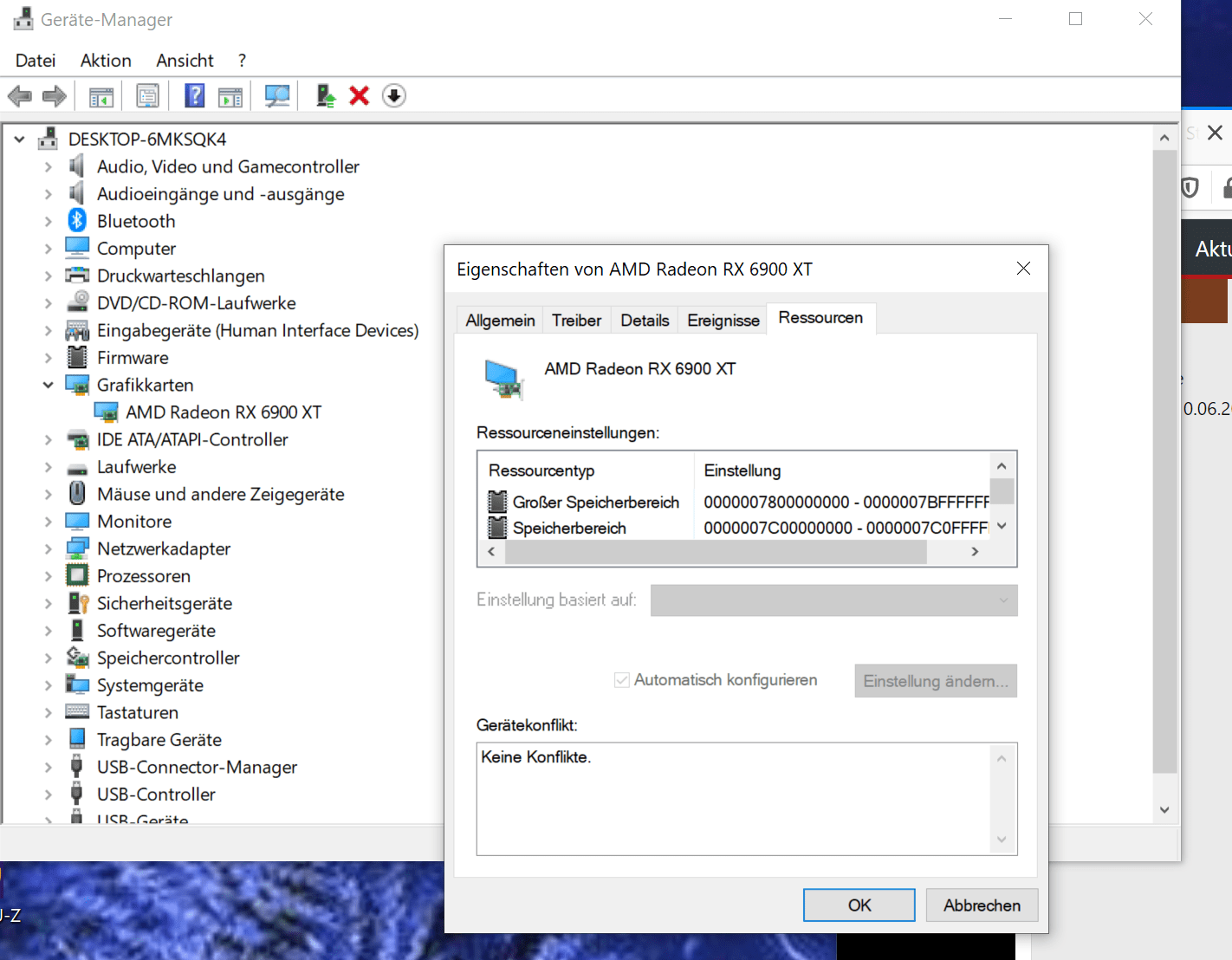Viewport: 1232px width, 960px height.
Task: Click the DVD/CD-ROM-Laufwerke disc icon
Action: pos(77,302)
